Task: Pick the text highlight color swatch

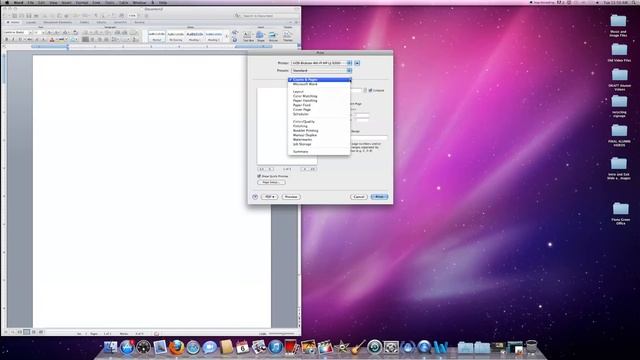Action: (61, 40)
